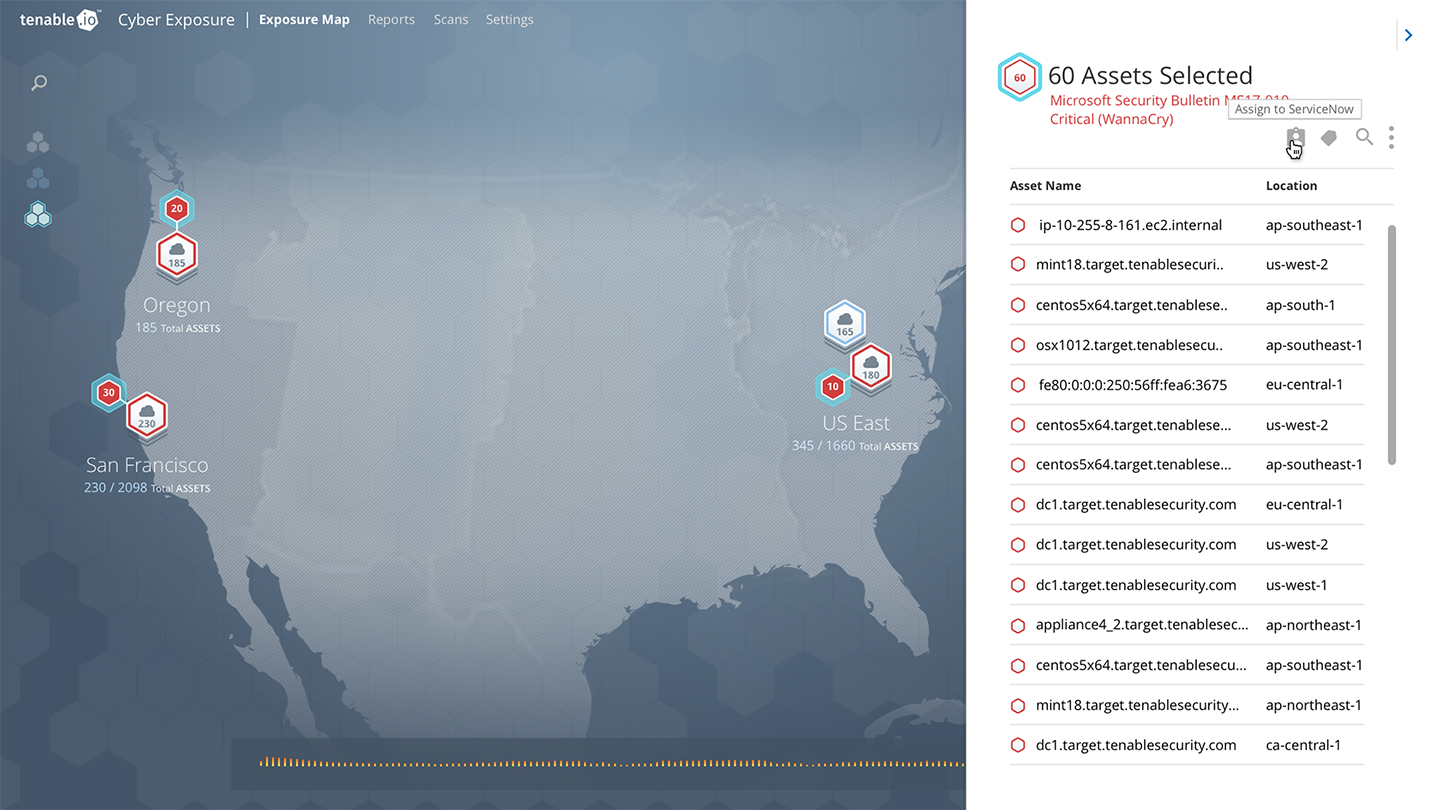Open the Reports menu
This screenshot has width=1440, height=810.
coord(391,20)
